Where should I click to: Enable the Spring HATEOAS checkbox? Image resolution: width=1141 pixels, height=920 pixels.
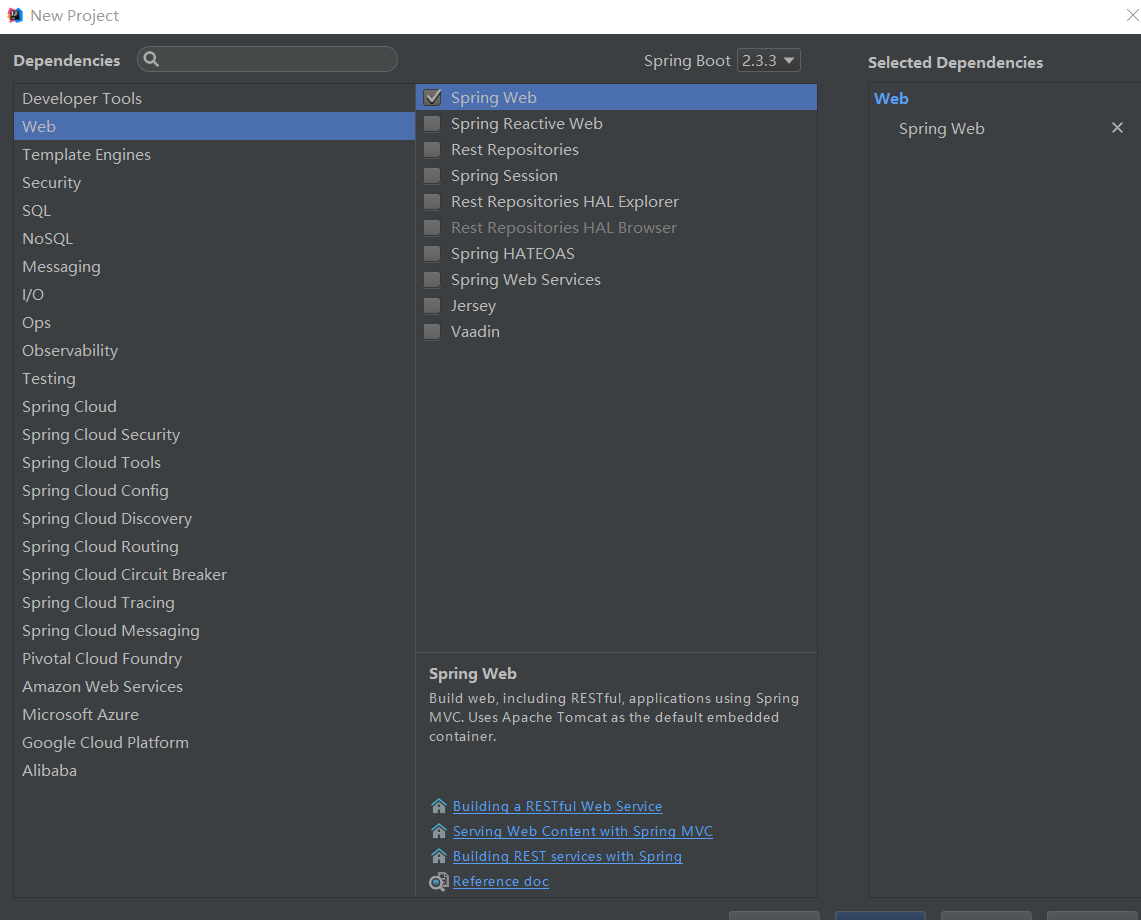click(432, 254)
